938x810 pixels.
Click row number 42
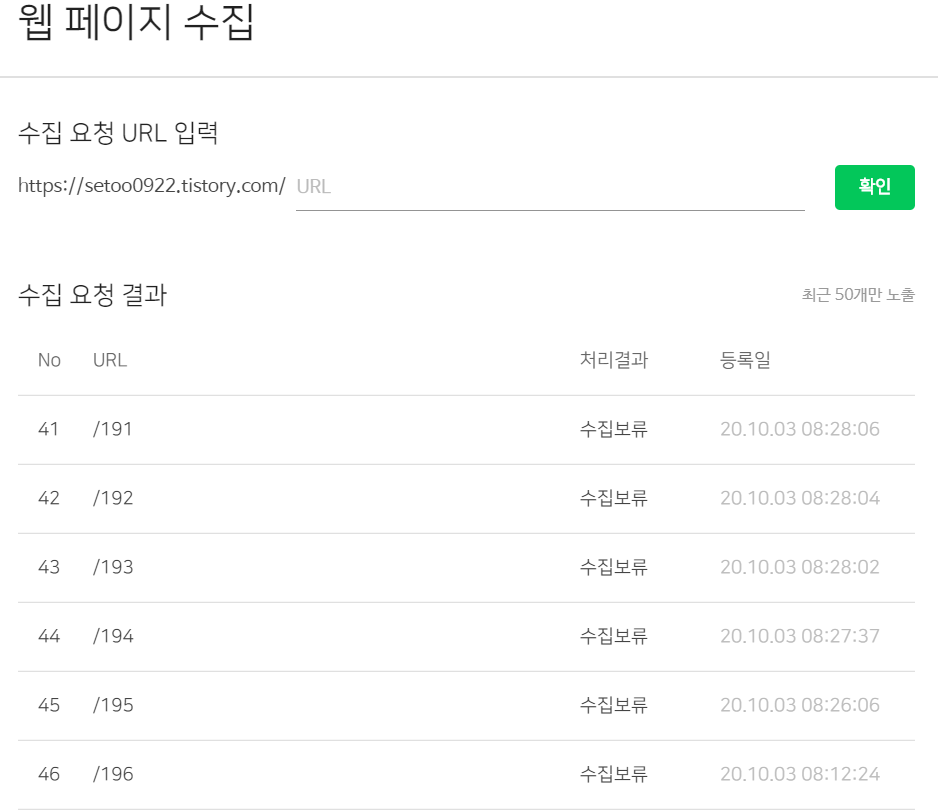[x=48, y=498]
